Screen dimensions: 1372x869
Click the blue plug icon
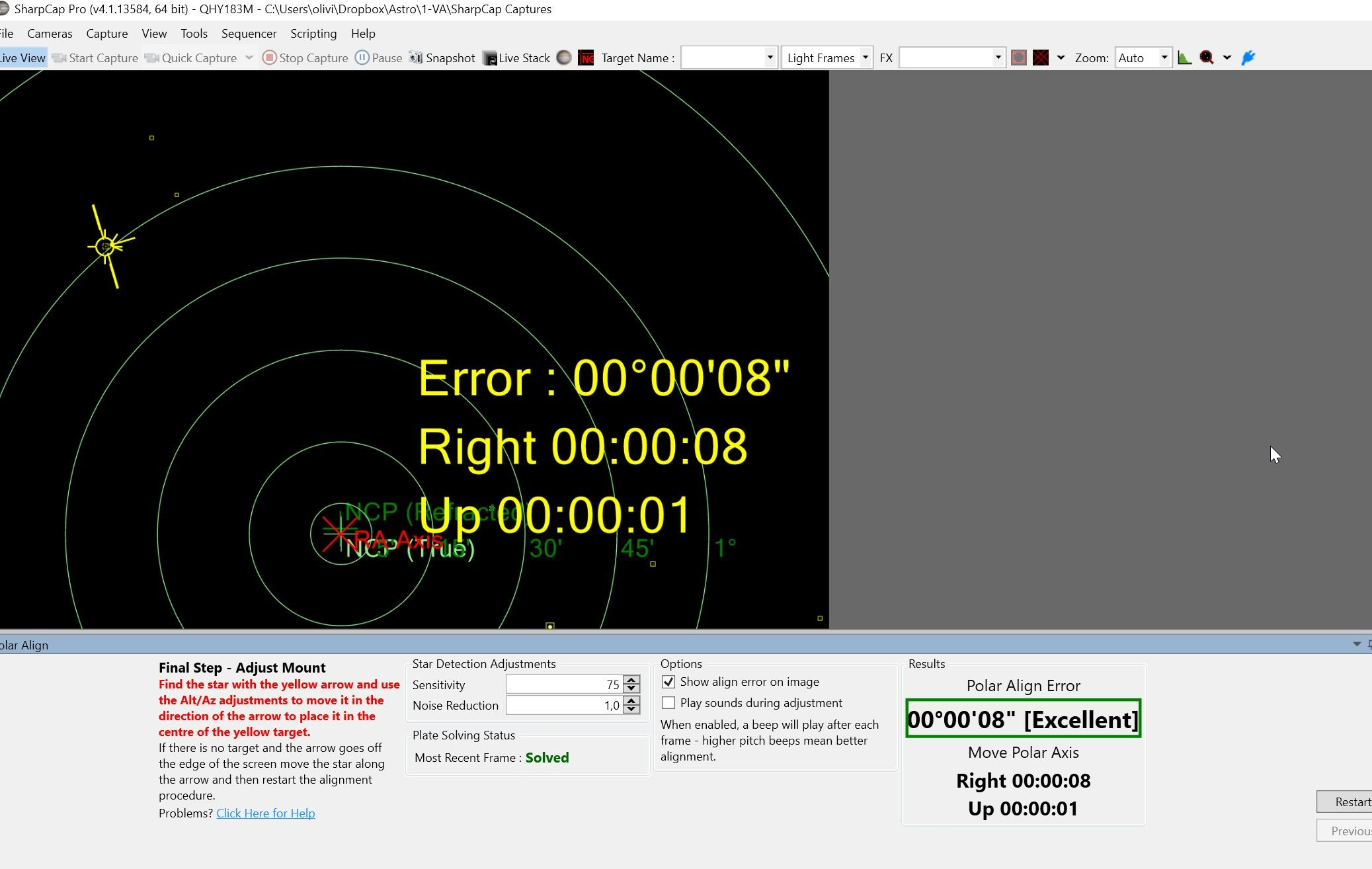(1248, 58)
